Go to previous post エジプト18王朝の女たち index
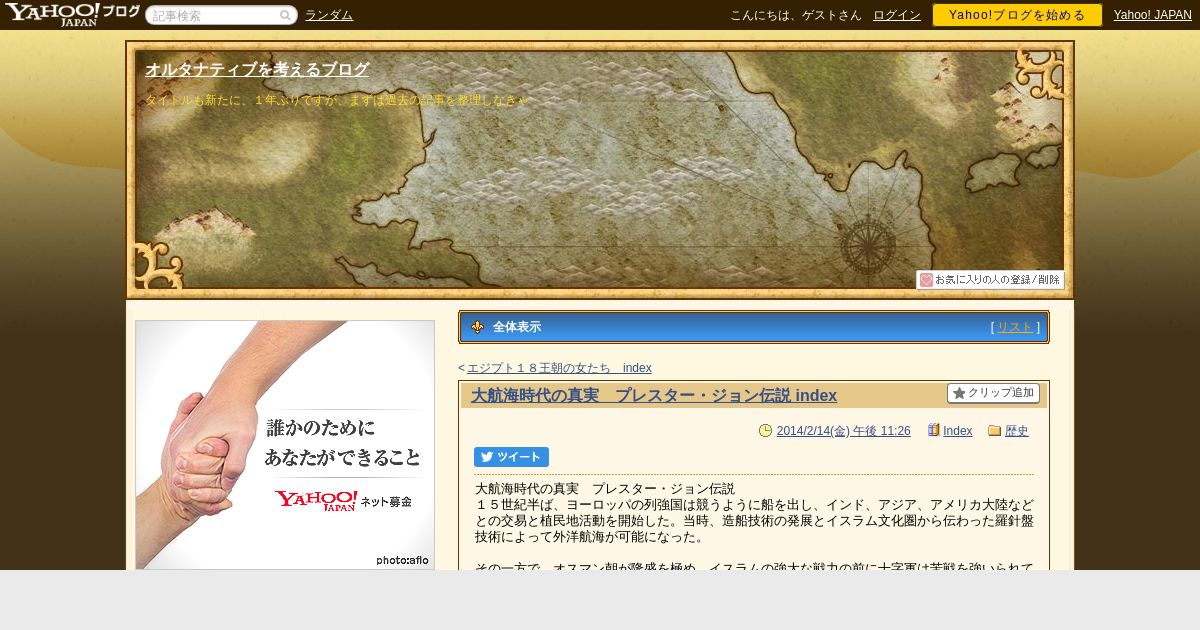 [559, 368]
